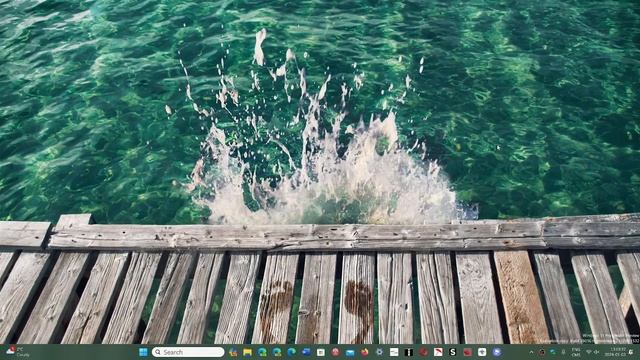Launch Firefox from the taskbar
The width and height of the screenshot is (640, 360).
tap(364, 352)
